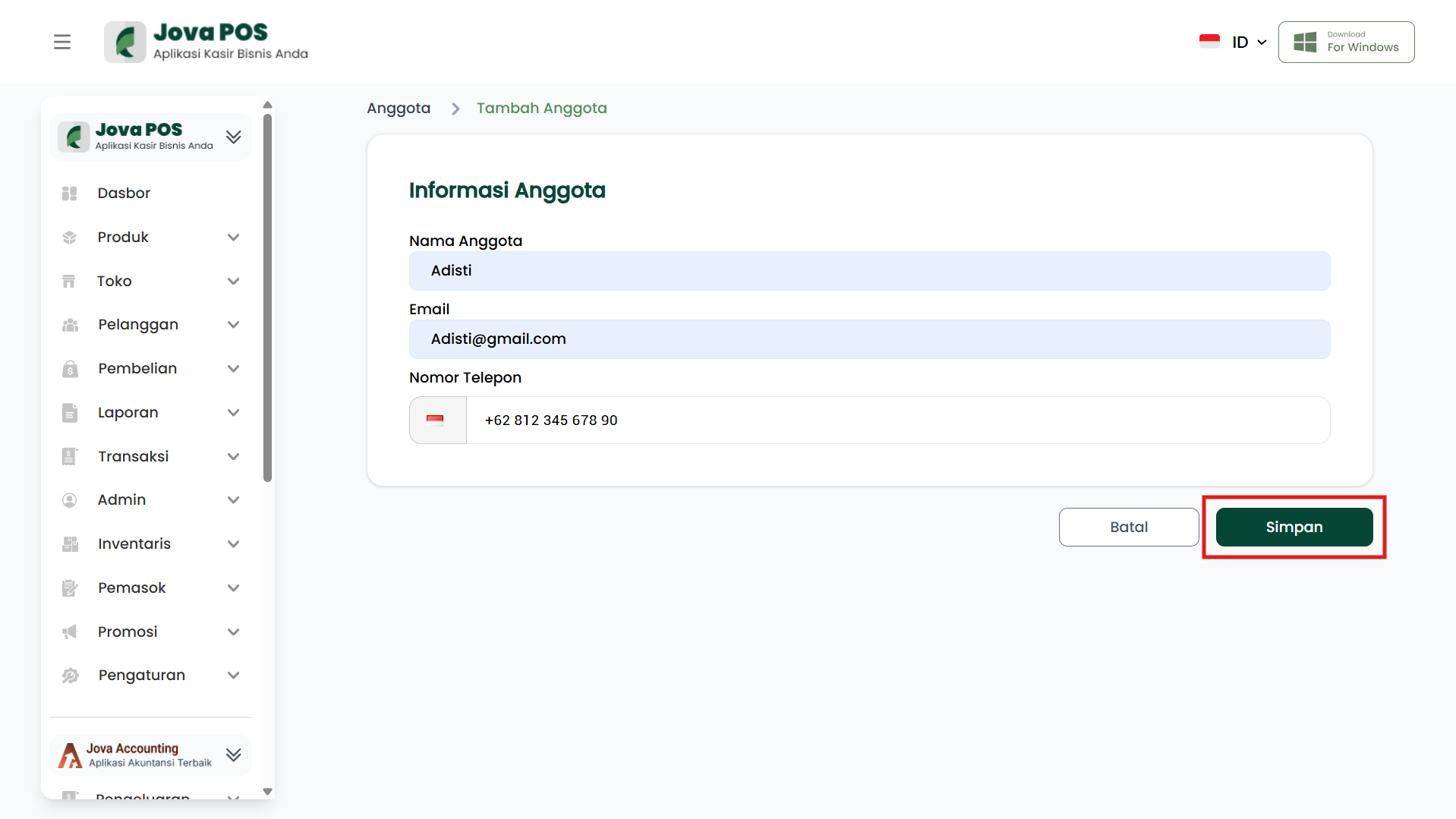Click the Batal button

(1128, 527)
